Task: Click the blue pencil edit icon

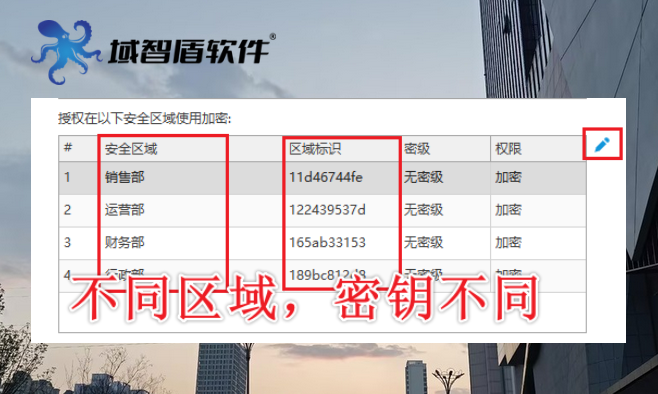Action: (602, 144)
